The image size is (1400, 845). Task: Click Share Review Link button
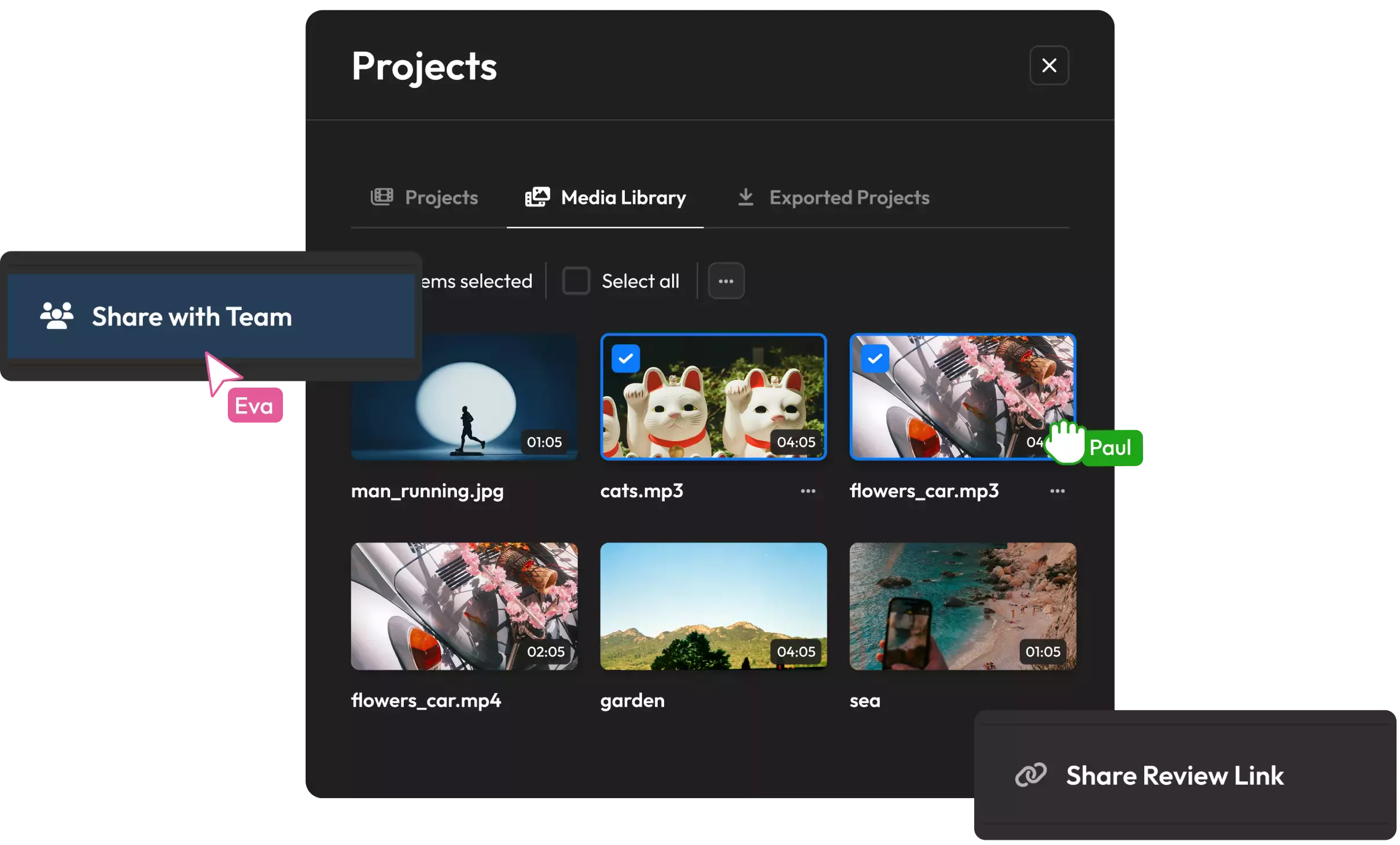coord(1174,776)
